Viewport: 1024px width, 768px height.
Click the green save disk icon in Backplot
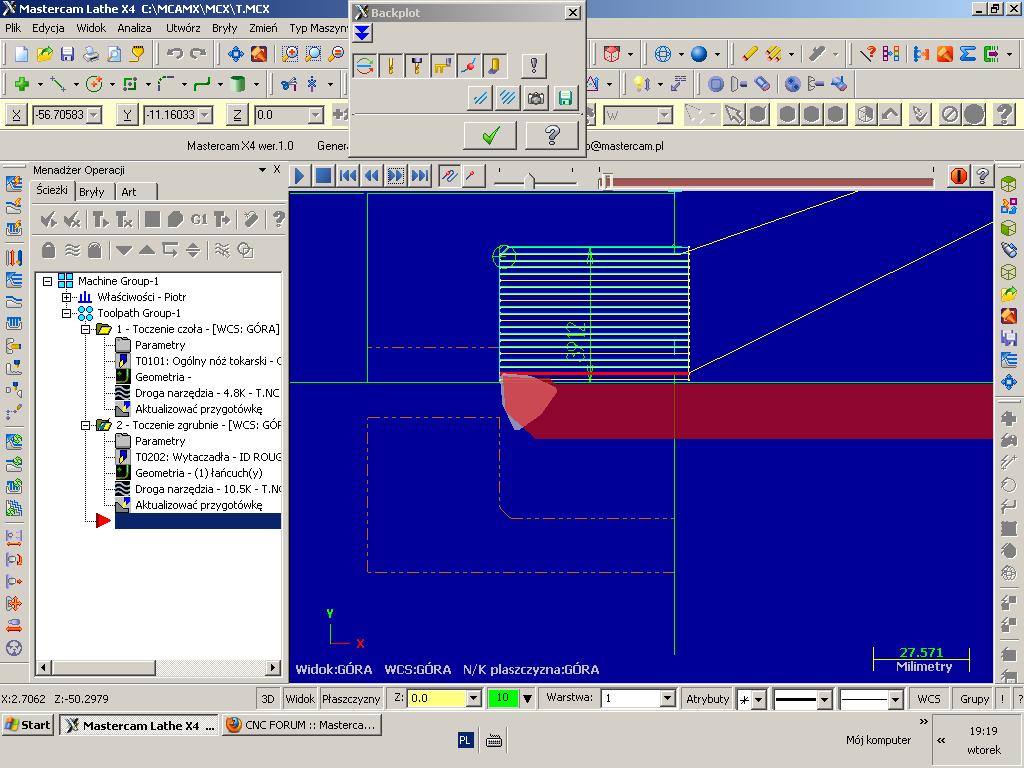566,99
